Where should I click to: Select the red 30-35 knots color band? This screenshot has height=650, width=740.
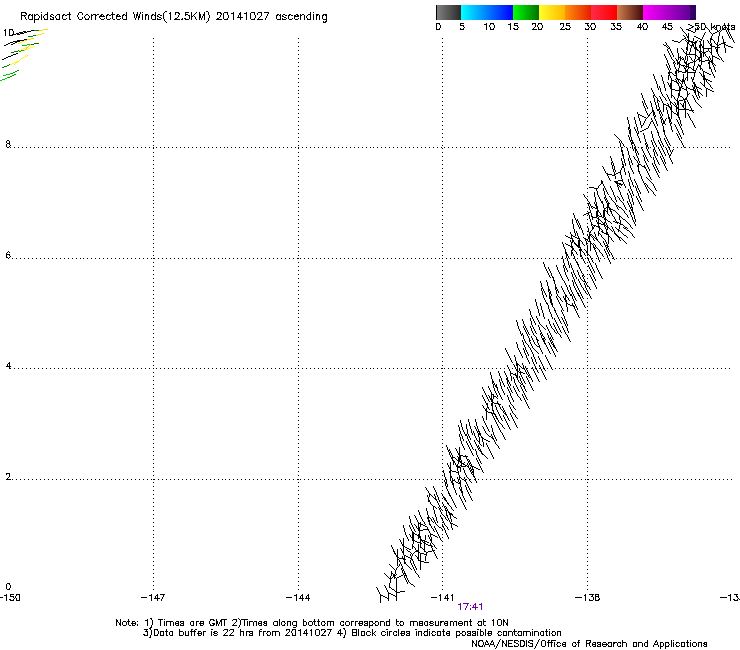[604, 12]
